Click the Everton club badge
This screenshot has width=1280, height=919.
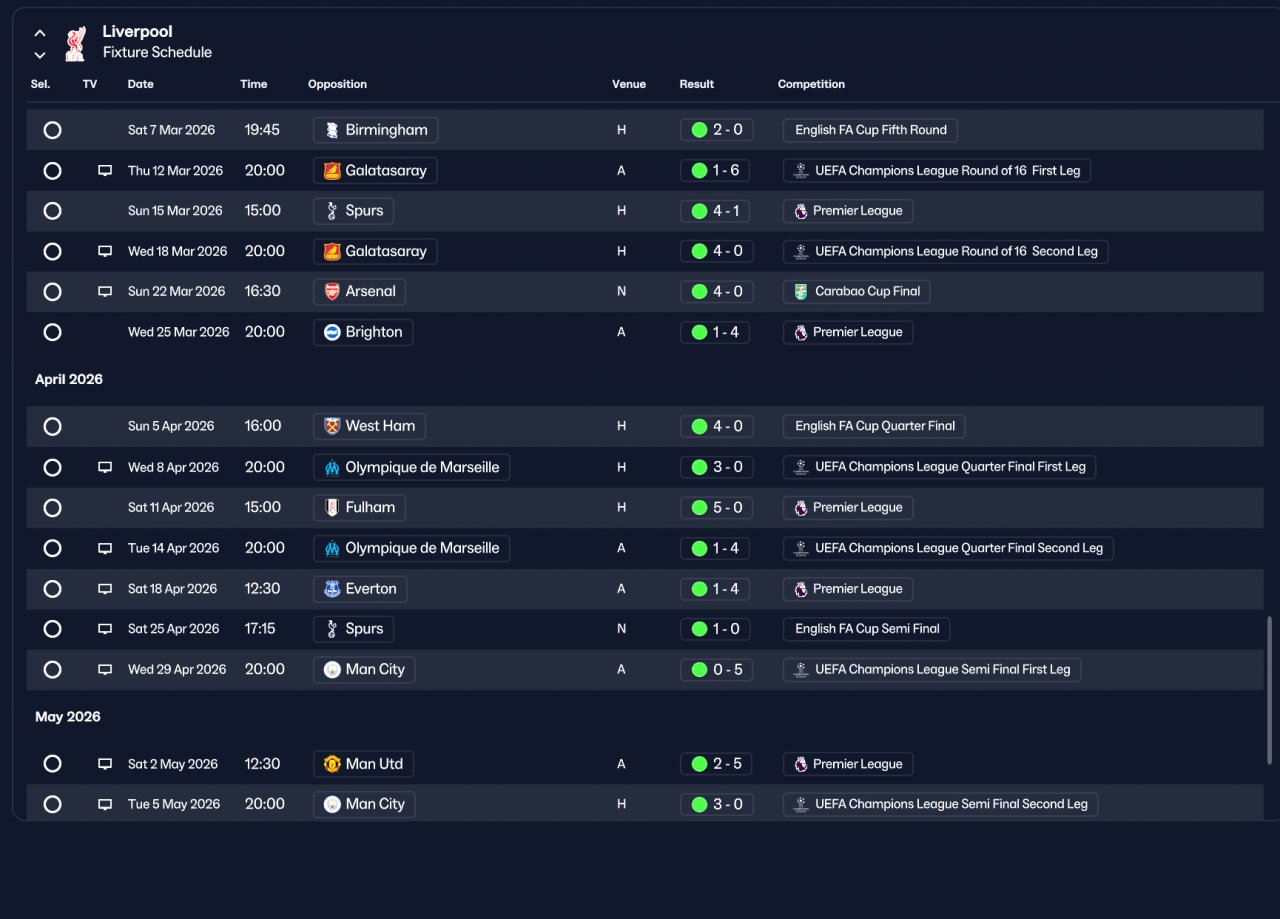click(332, 589)
